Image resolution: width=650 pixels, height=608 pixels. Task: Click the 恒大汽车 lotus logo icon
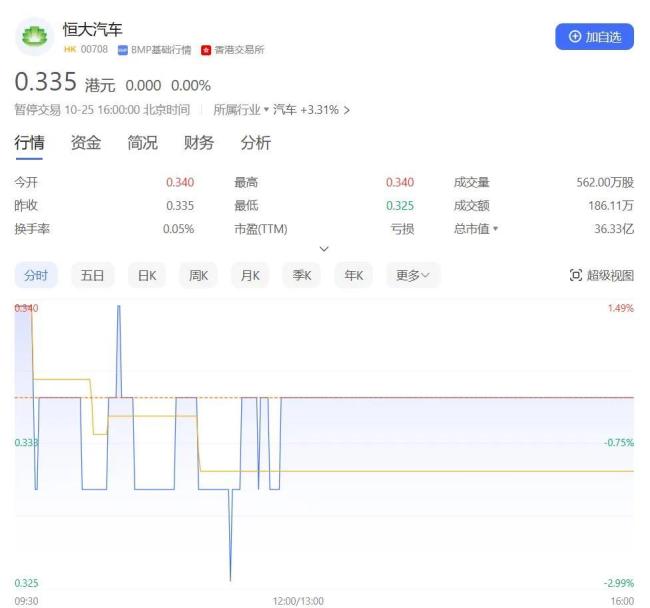pos(34,36)
